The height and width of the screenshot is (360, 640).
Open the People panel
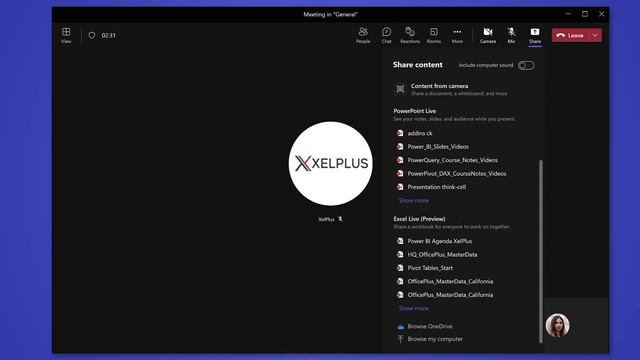click(363, 35)
